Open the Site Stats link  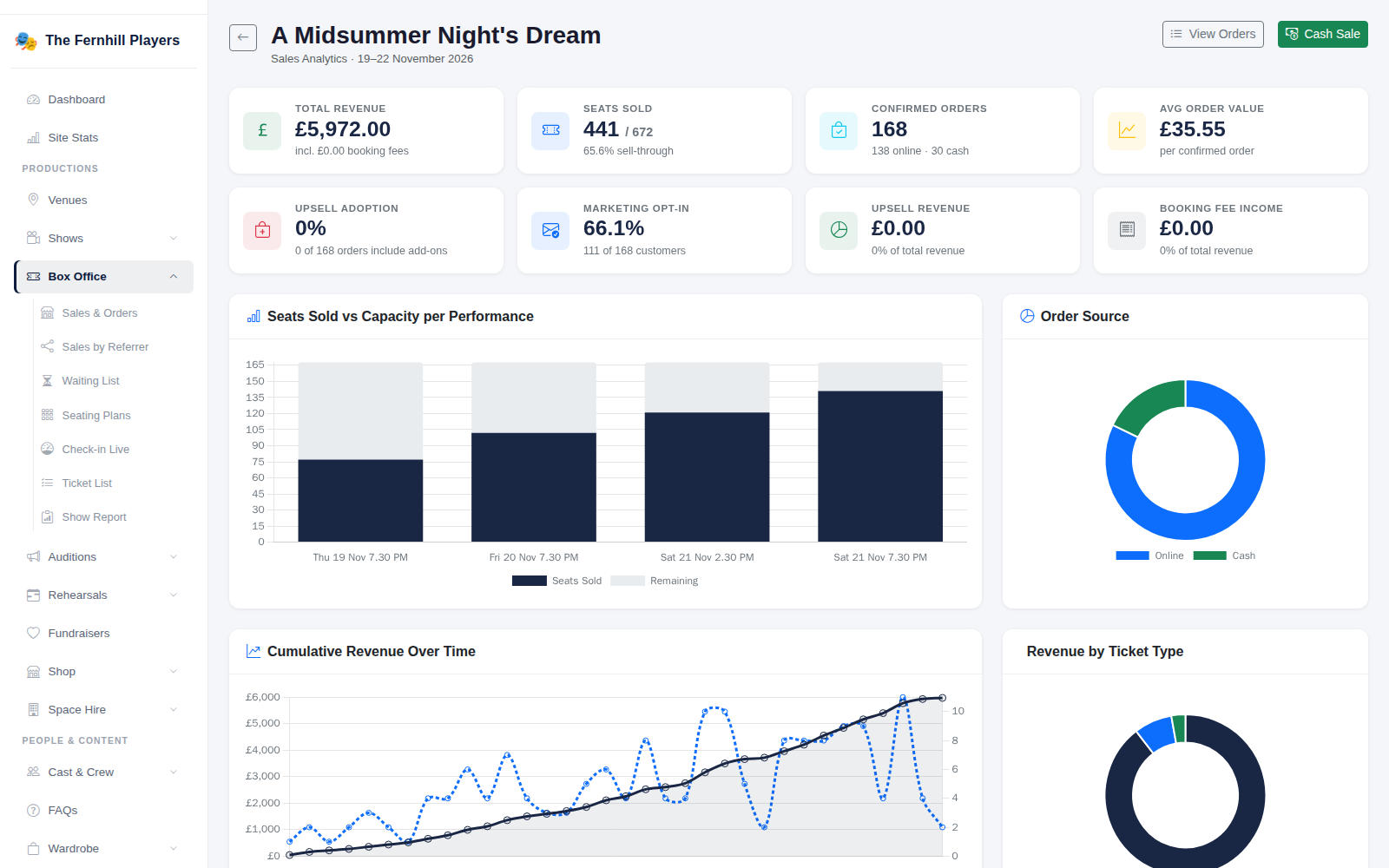pyautogui.click(x=104, y=138)
